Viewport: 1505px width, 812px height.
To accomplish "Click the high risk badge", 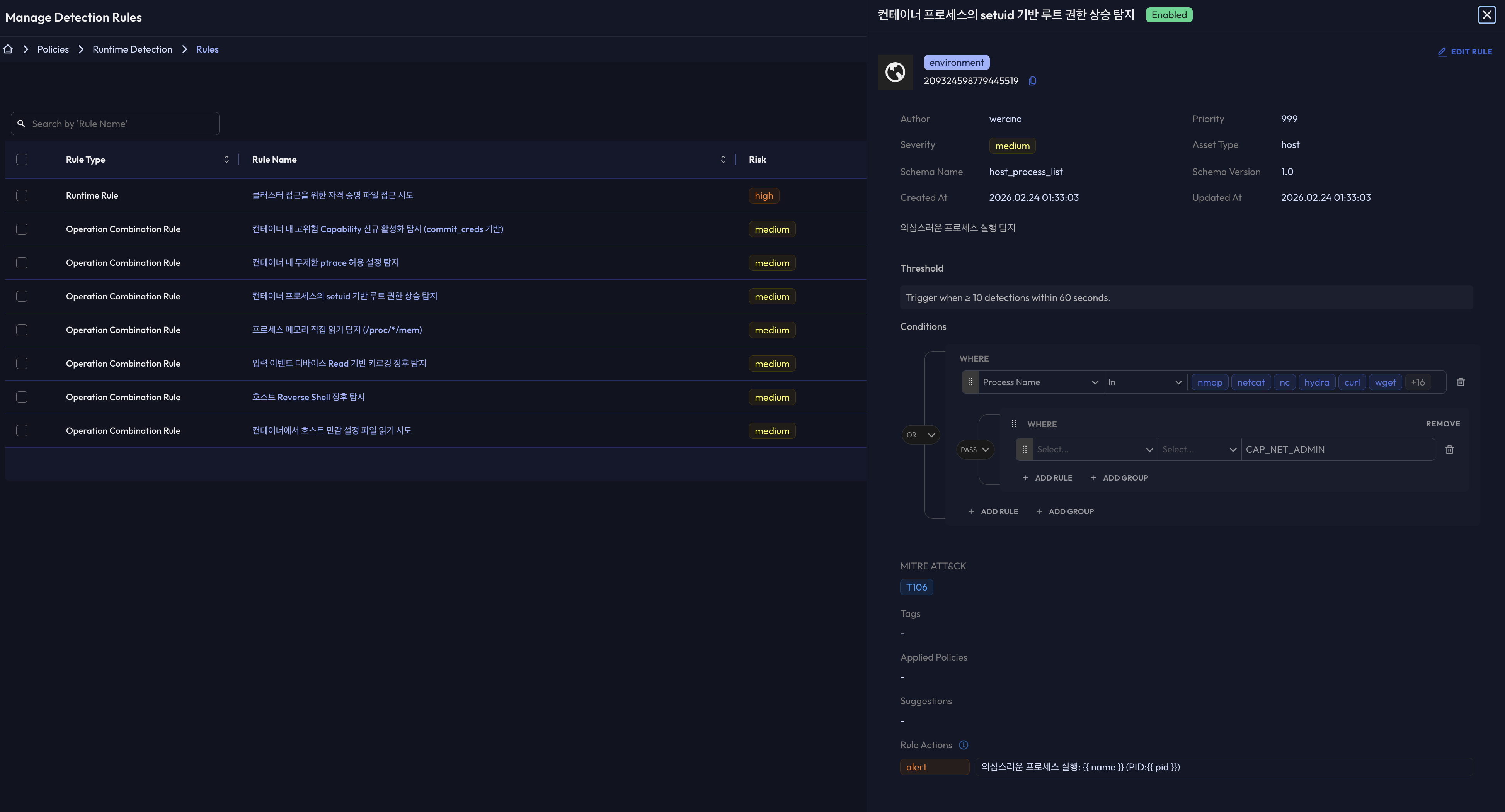I will tap(764, 195).
